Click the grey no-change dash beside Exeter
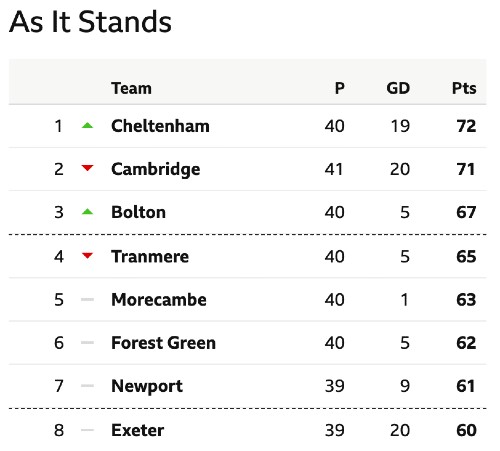500x451 pixels. pos(87,430)
